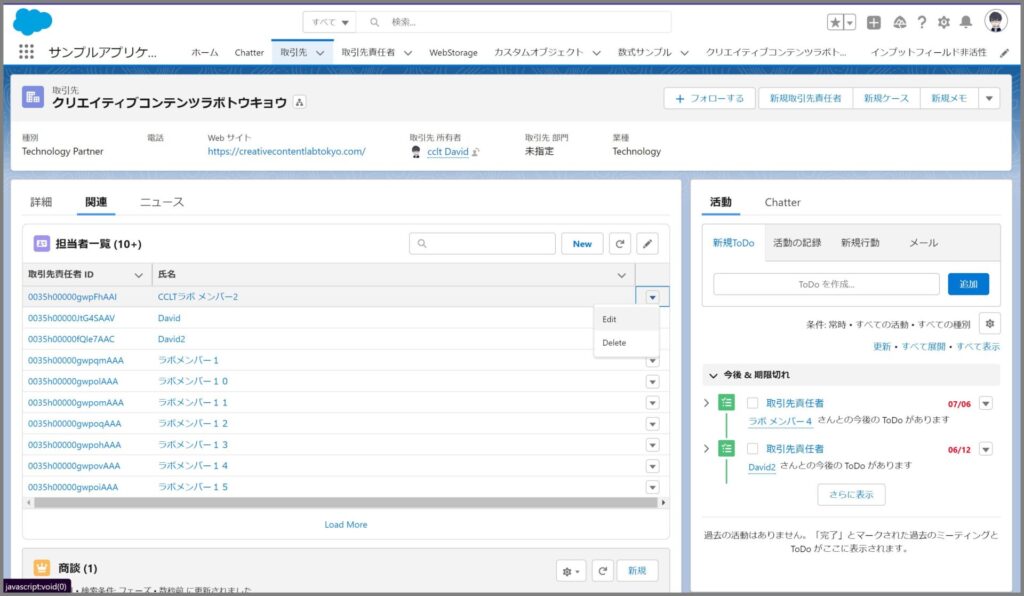The width and height of the screenshot is (1024, 596).
Task: Check the ToDo box for ラボ メンバー4
Action: pos(753,403)
